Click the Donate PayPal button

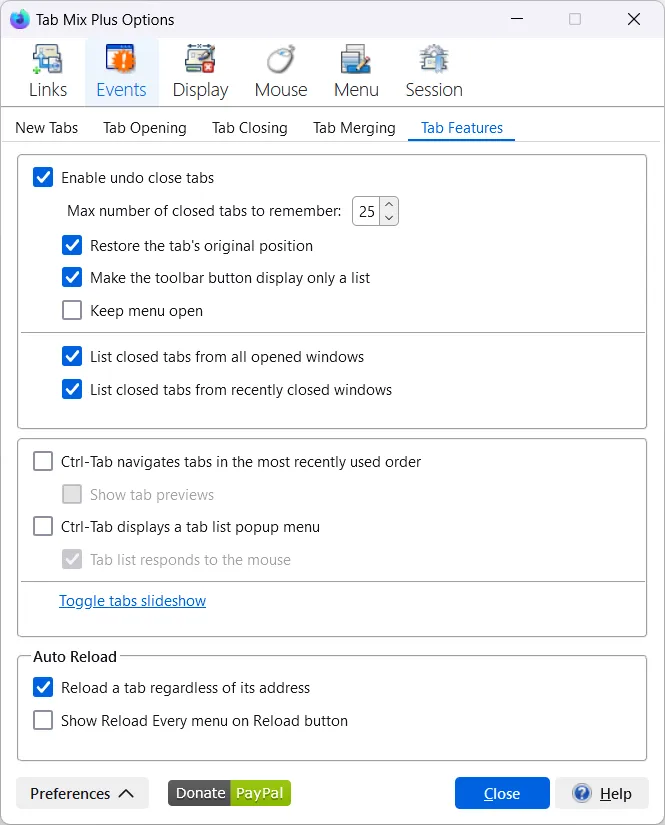[229, 793]
